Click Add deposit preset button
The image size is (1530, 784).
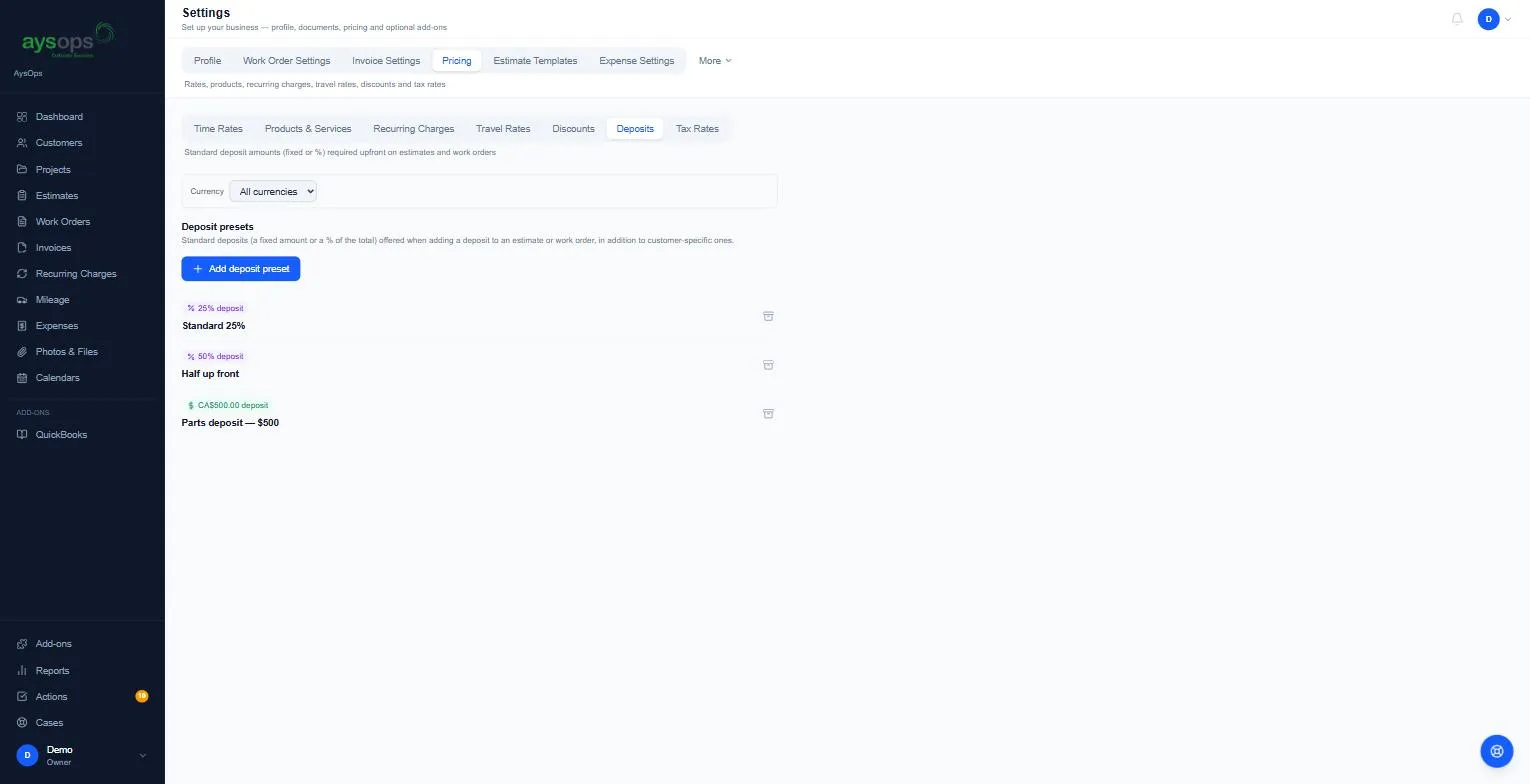tap(241, 269)
